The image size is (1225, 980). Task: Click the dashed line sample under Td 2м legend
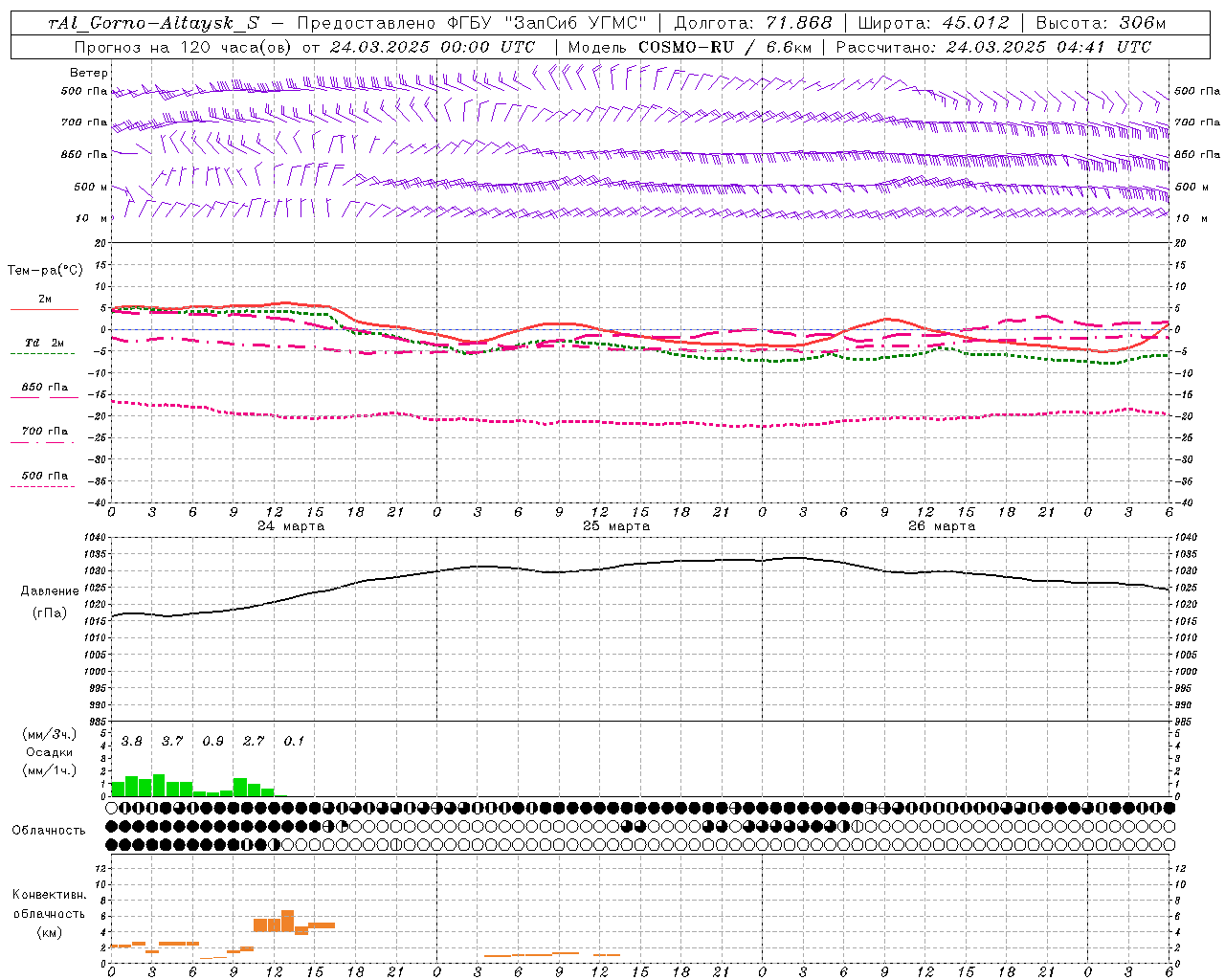pyautogui.click(x=42, y=354)
